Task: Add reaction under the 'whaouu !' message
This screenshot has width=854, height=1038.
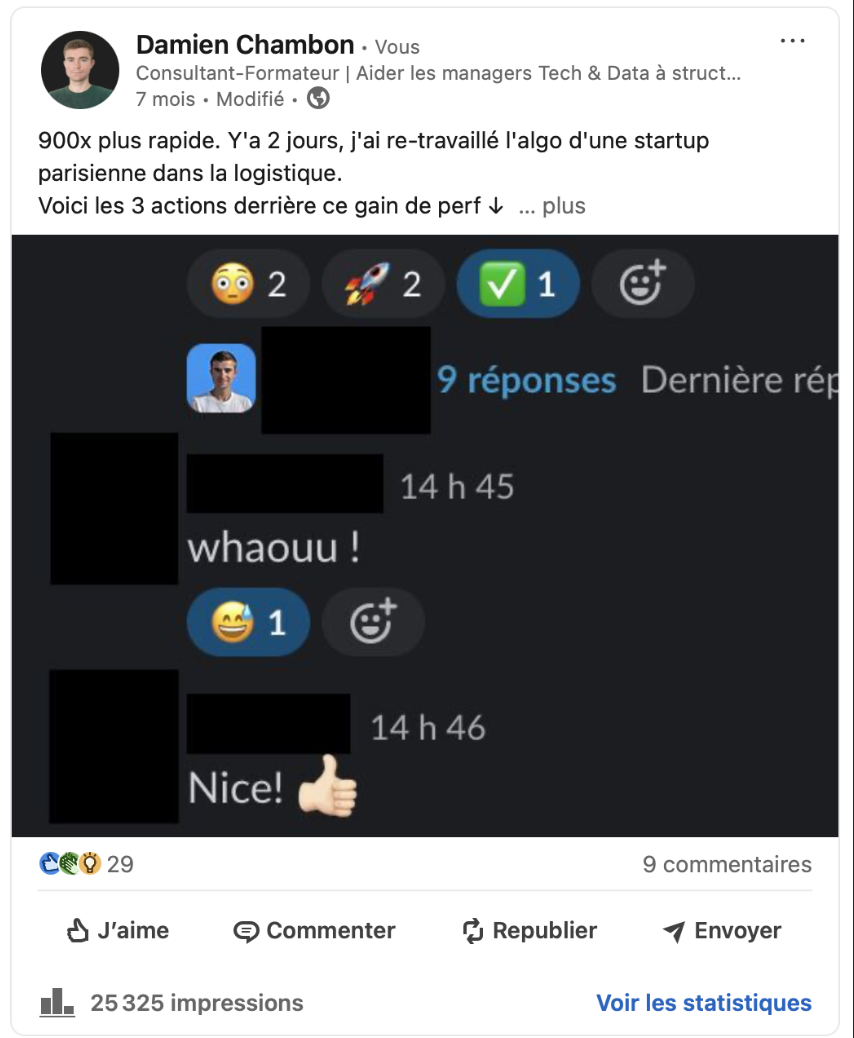Action: [x=373, y=622]
